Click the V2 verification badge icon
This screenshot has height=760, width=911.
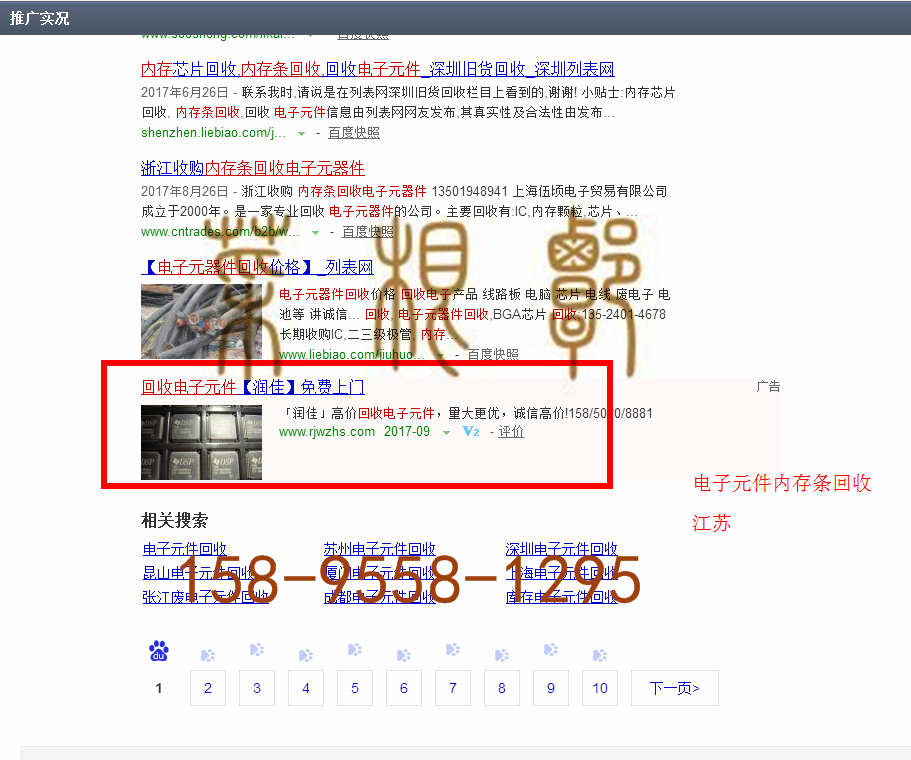point(471,432)
